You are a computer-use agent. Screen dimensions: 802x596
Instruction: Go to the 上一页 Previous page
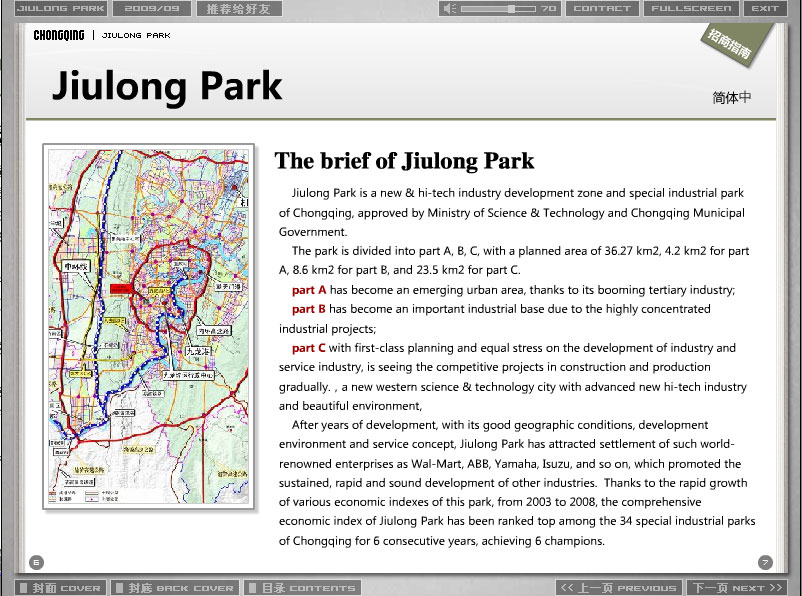(618, 588)
